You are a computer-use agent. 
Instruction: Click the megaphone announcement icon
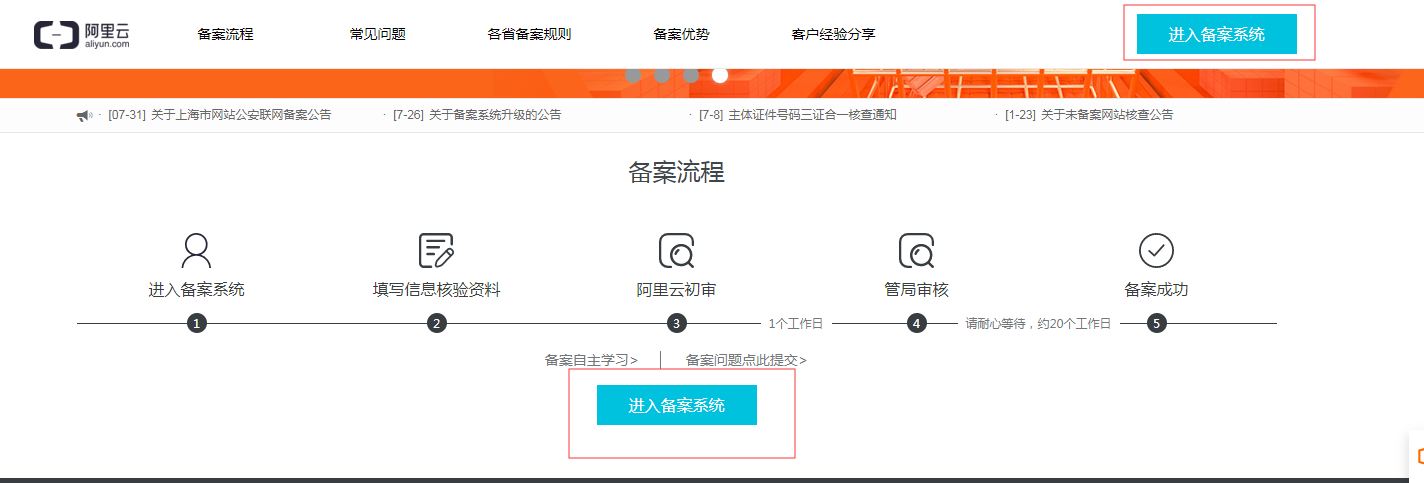tap(84, 116)
